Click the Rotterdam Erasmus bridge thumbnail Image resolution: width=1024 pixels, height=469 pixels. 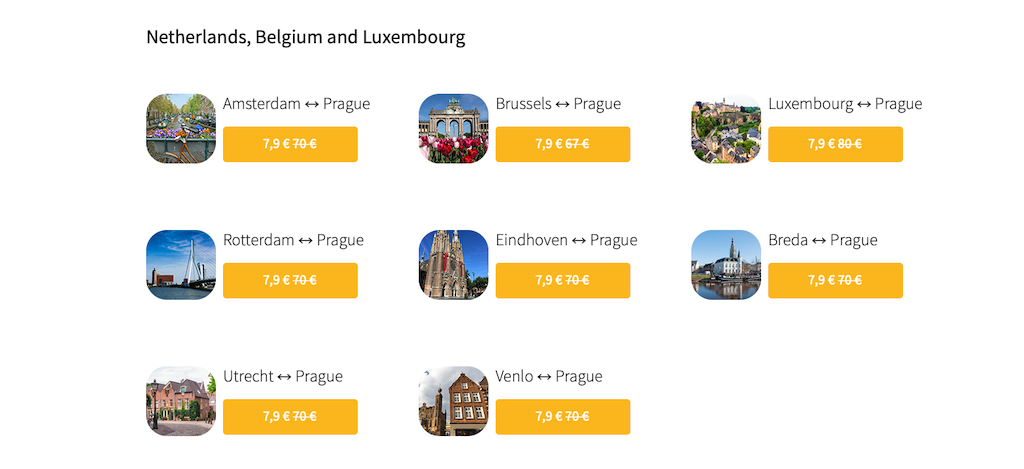pos(181,265)
